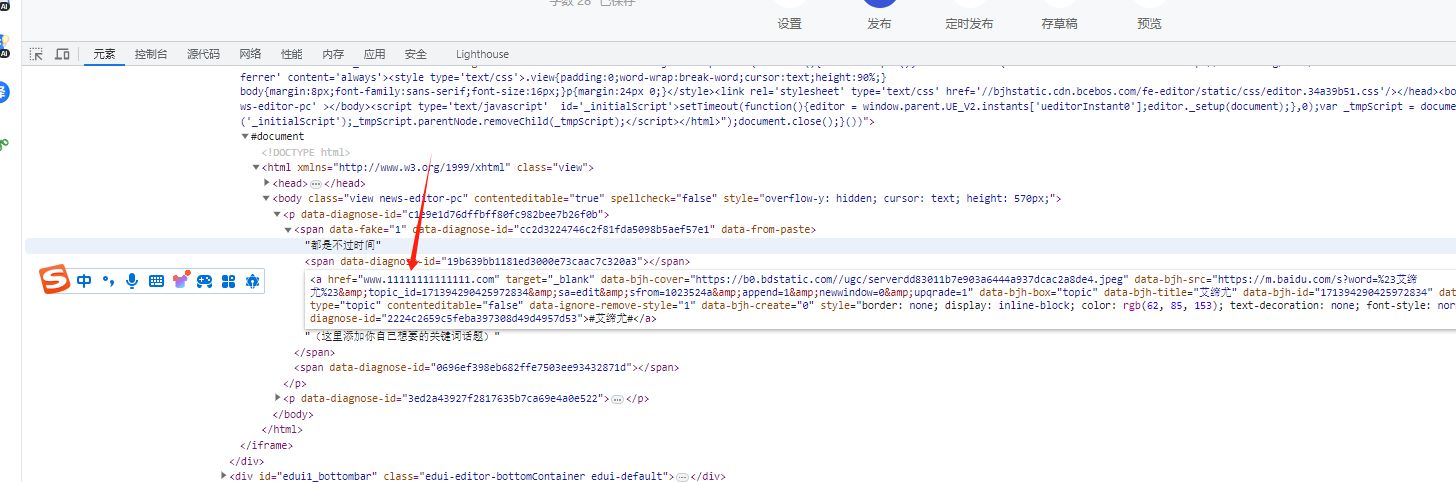Collapse the html xmlns node
1456x482 pixels.
(256, 167)
